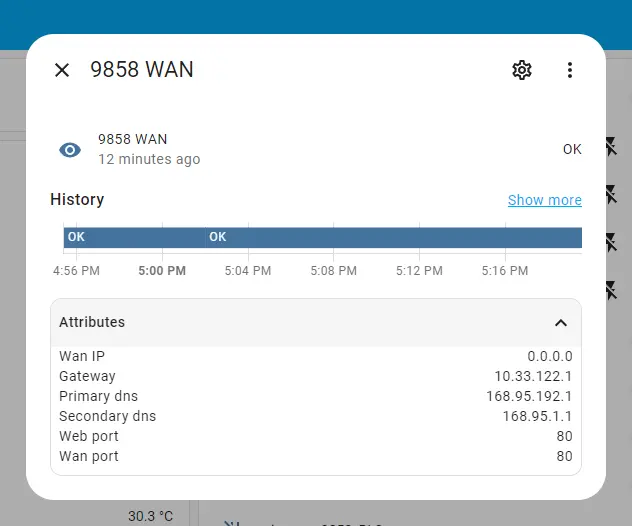Open entity settings with the gear icon

(x=521, y=70)
